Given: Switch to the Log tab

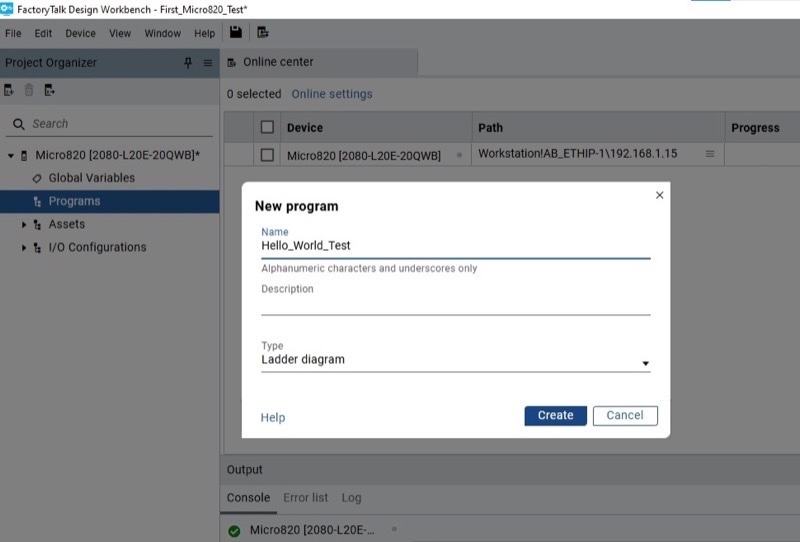Looking at the screenshot, I should pos(352,498).
